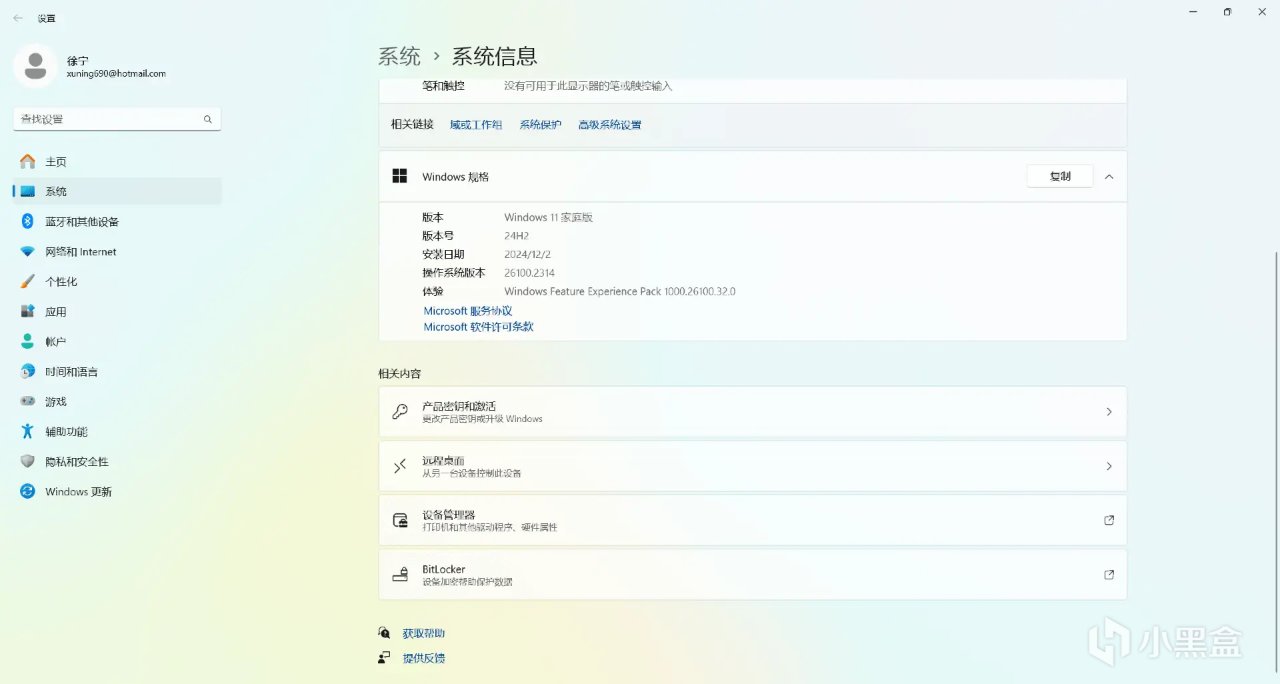Open 帐户 person icon
Image resolution: width=1280 pixels, height=684 pixels.
28,341
